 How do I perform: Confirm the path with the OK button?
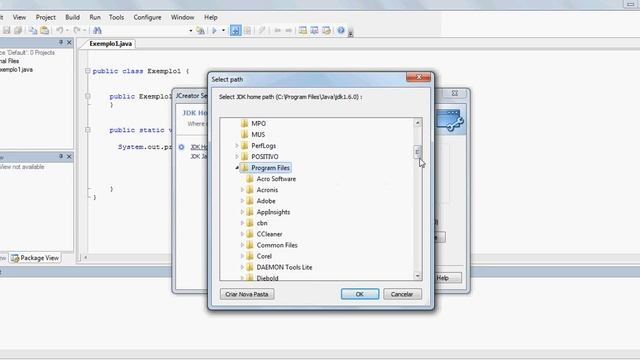[x=360, y=294]
